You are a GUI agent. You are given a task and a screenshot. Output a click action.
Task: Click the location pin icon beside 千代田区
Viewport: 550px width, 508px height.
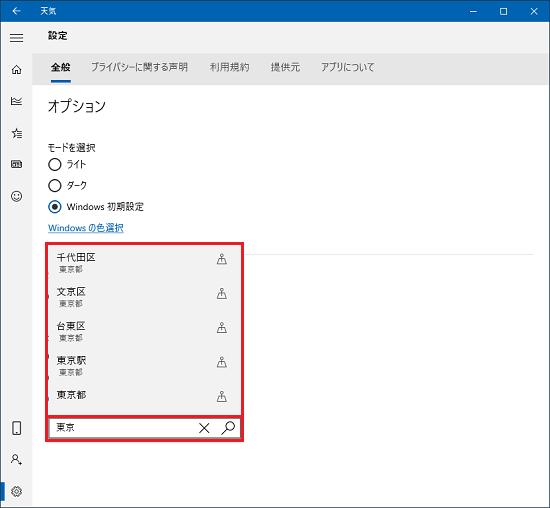pyautogui.click(x=222, y=259)
